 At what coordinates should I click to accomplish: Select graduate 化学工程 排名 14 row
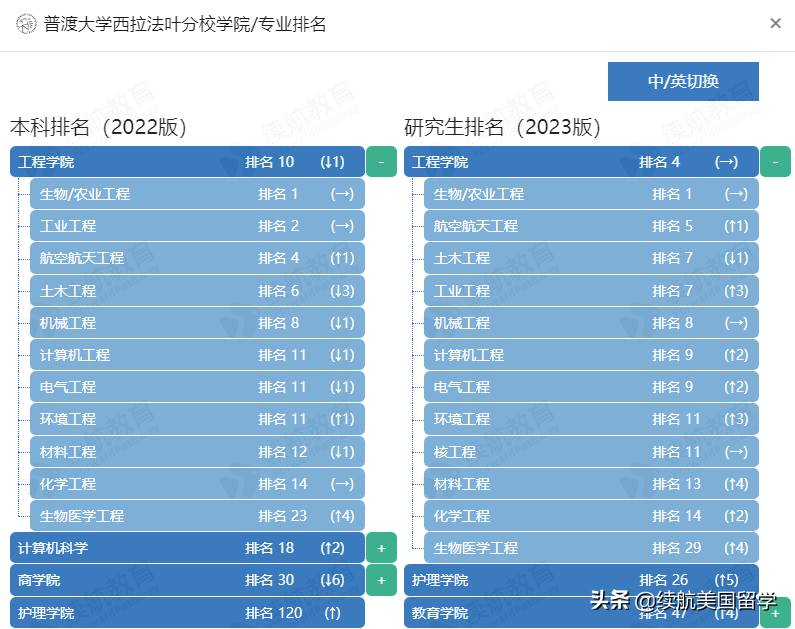pyautogui.click(x=591, y=516)
